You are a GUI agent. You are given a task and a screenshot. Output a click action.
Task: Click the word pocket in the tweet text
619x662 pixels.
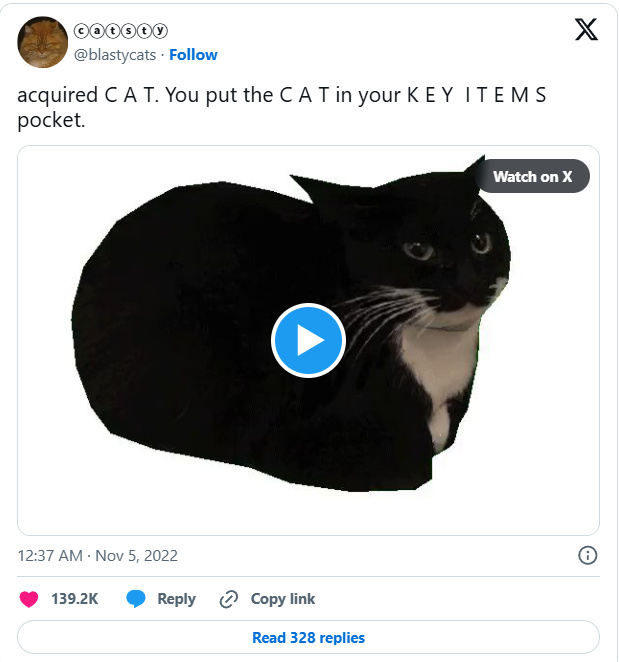[51, 120]
